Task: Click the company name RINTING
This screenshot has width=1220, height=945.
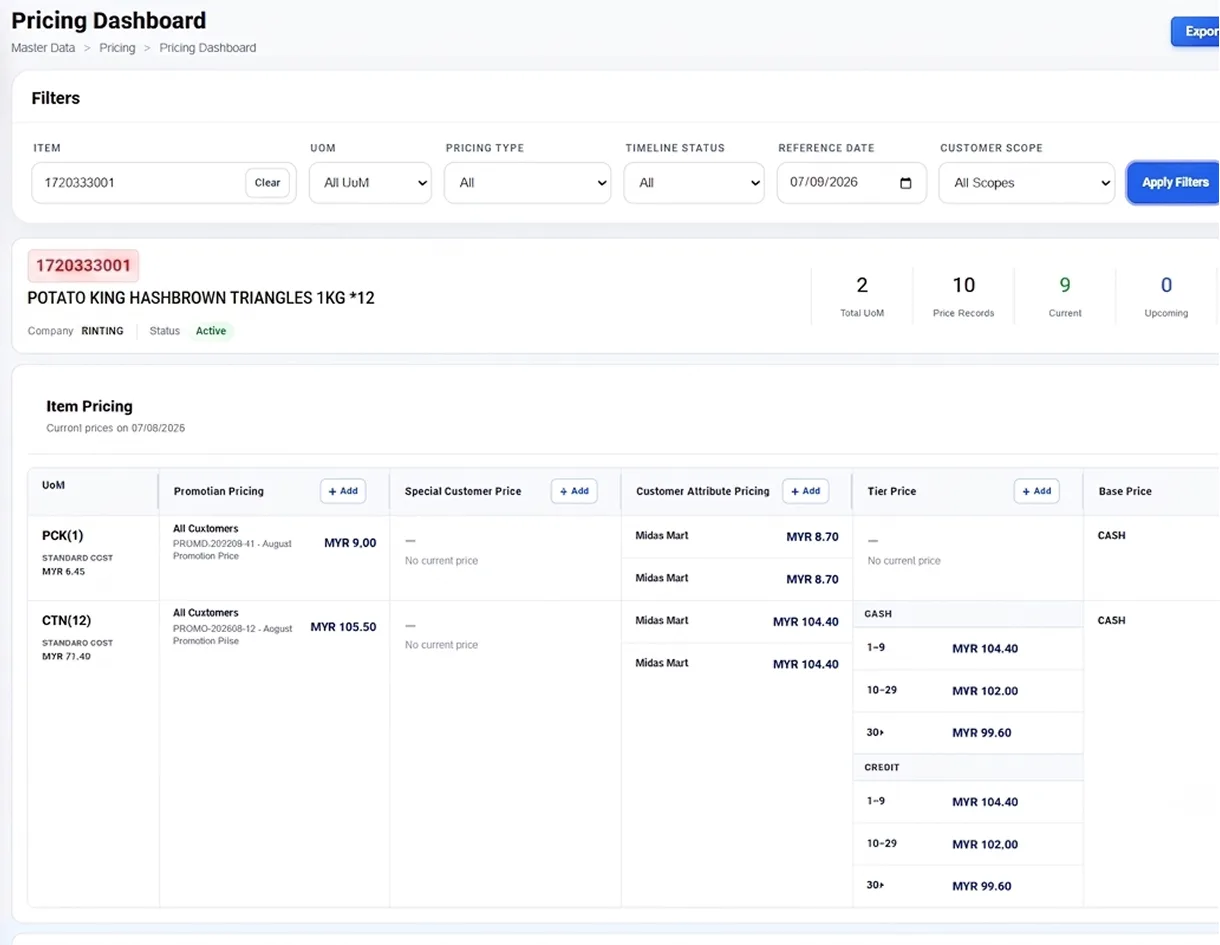Action: pos(102,331)
